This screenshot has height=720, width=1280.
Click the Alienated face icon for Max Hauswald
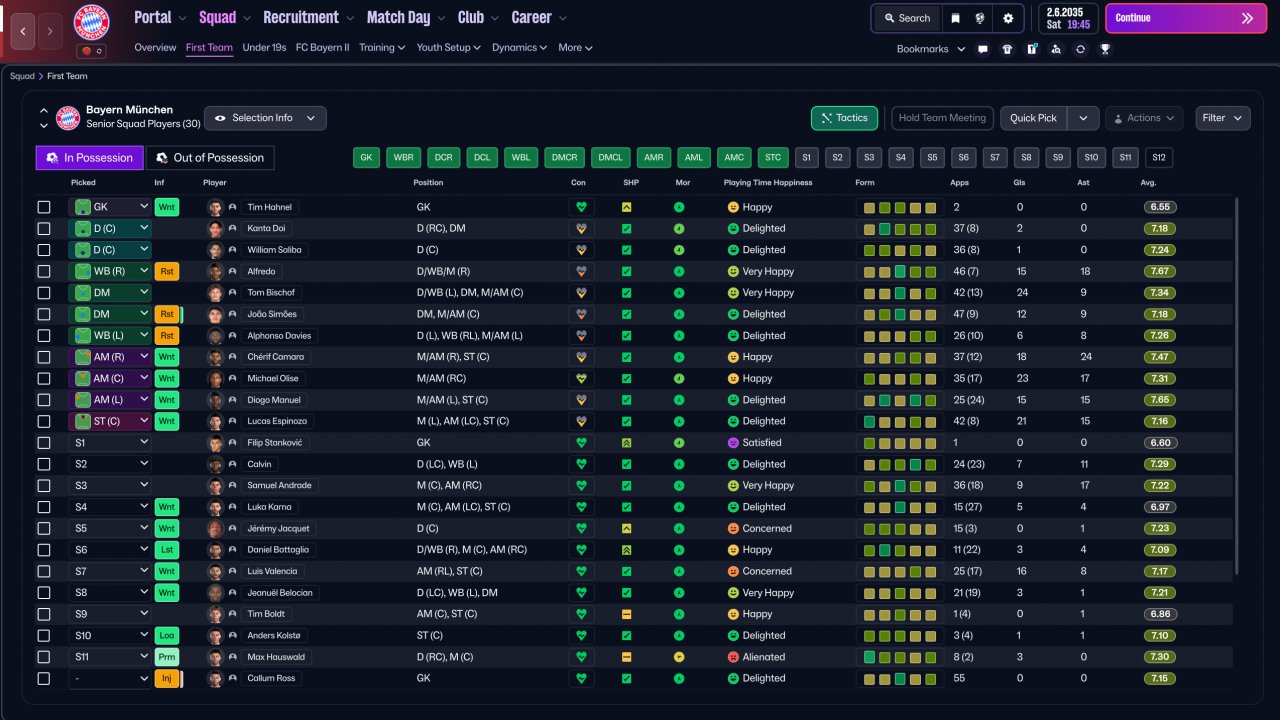click(733, 657)
